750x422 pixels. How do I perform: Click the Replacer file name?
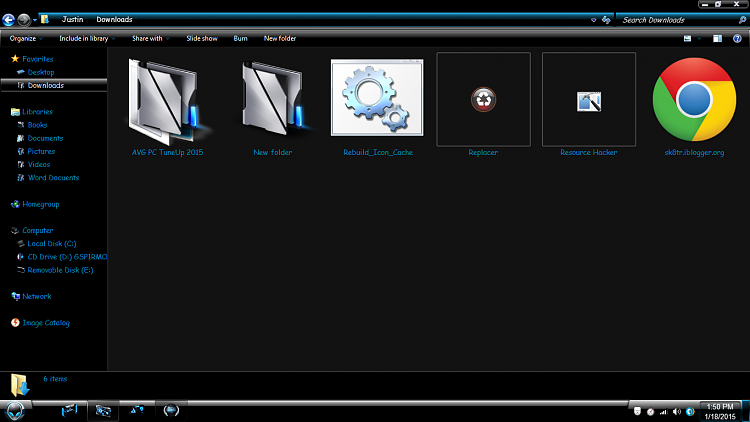pyautogui.click(x=483, y=152)
